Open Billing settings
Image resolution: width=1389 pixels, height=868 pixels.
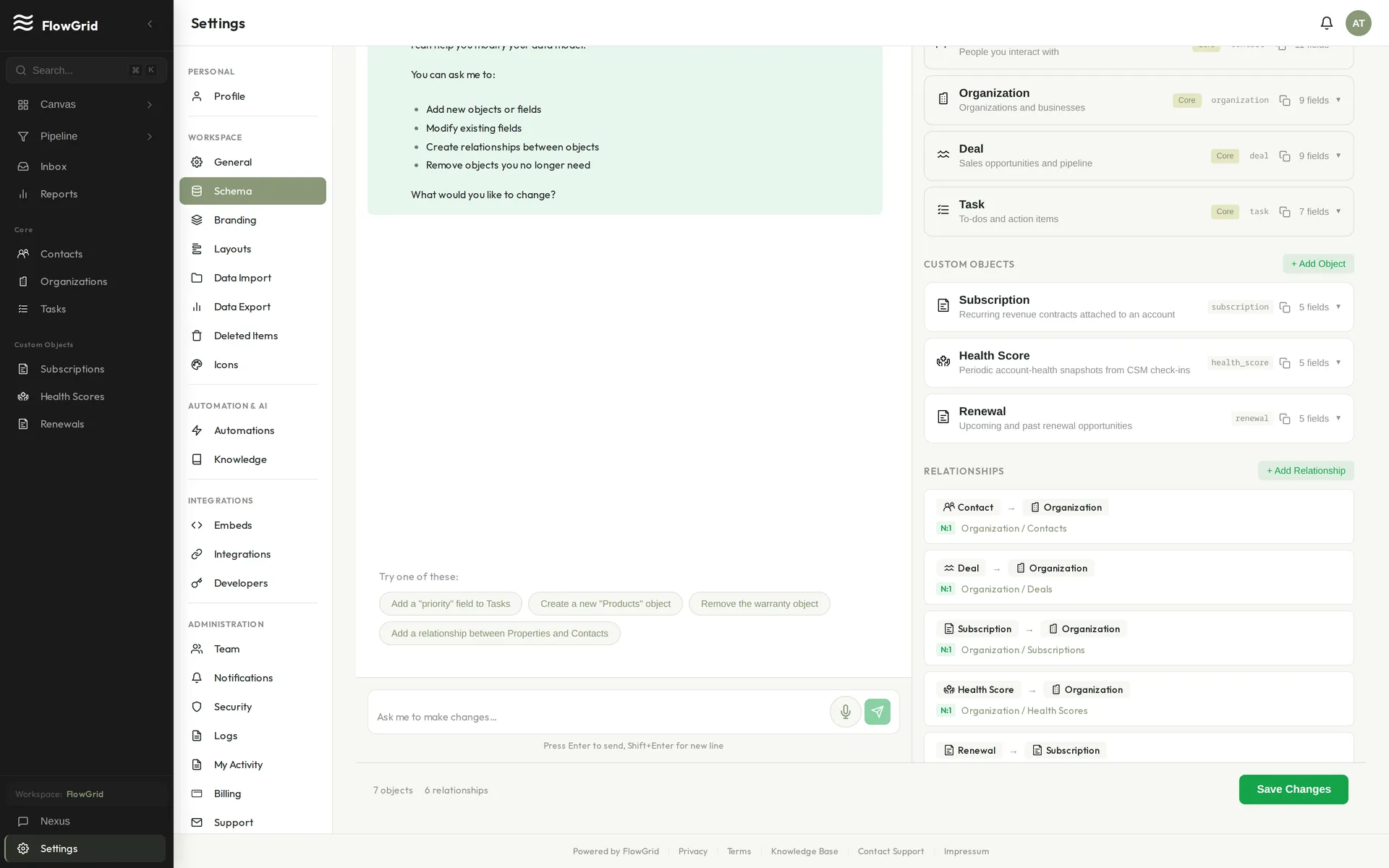click(x=252, y=793)
